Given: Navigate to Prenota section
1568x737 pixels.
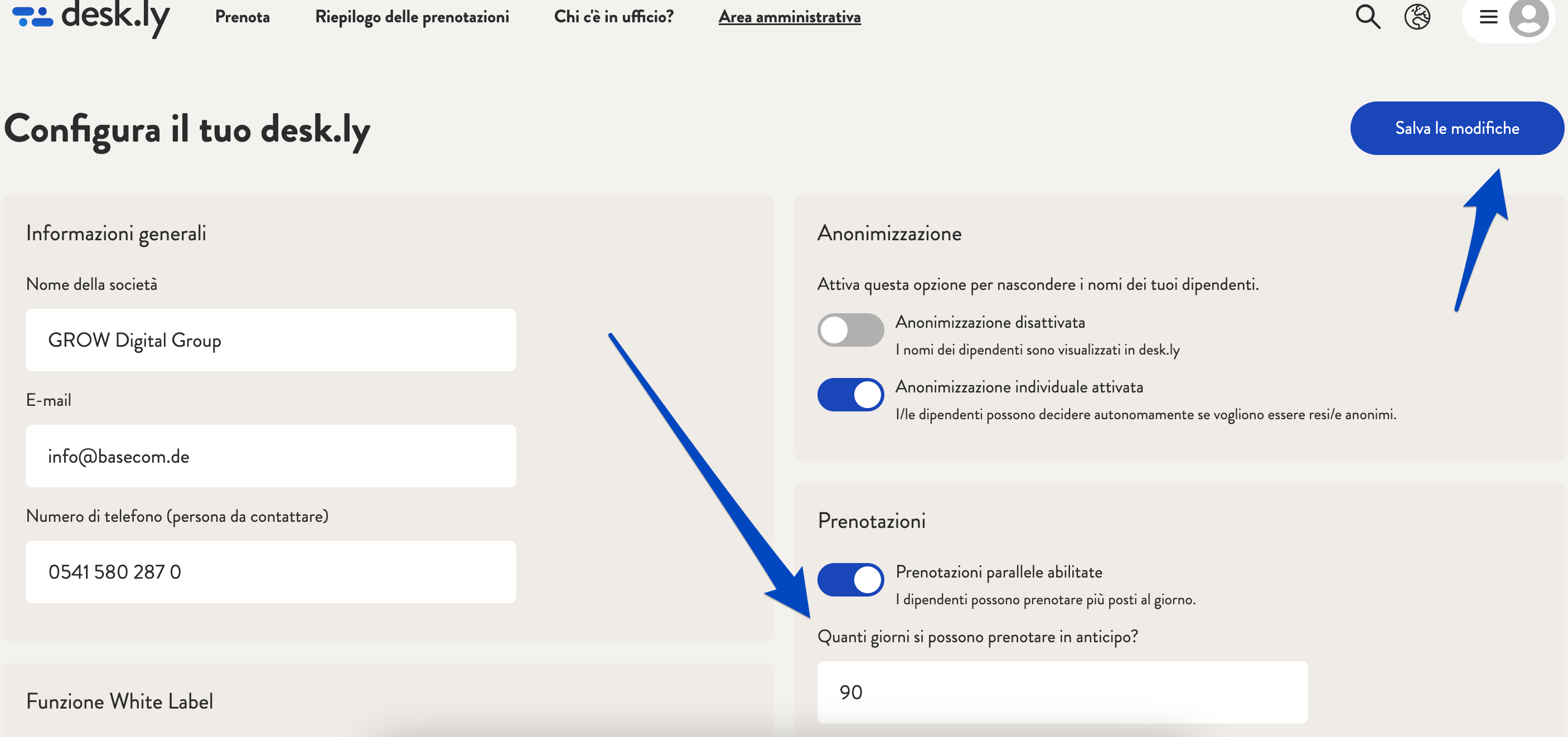Looking at the screenshot, I should (246, 17).
